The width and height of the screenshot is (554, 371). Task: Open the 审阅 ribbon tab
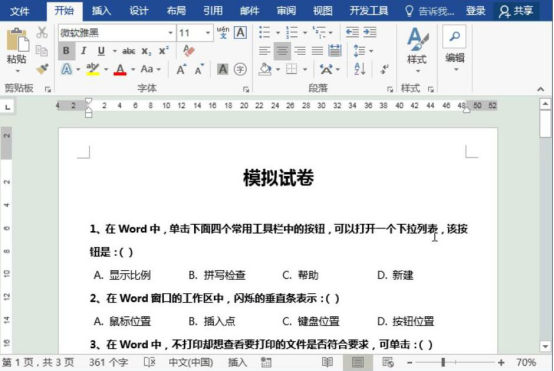tap(286, 11)
